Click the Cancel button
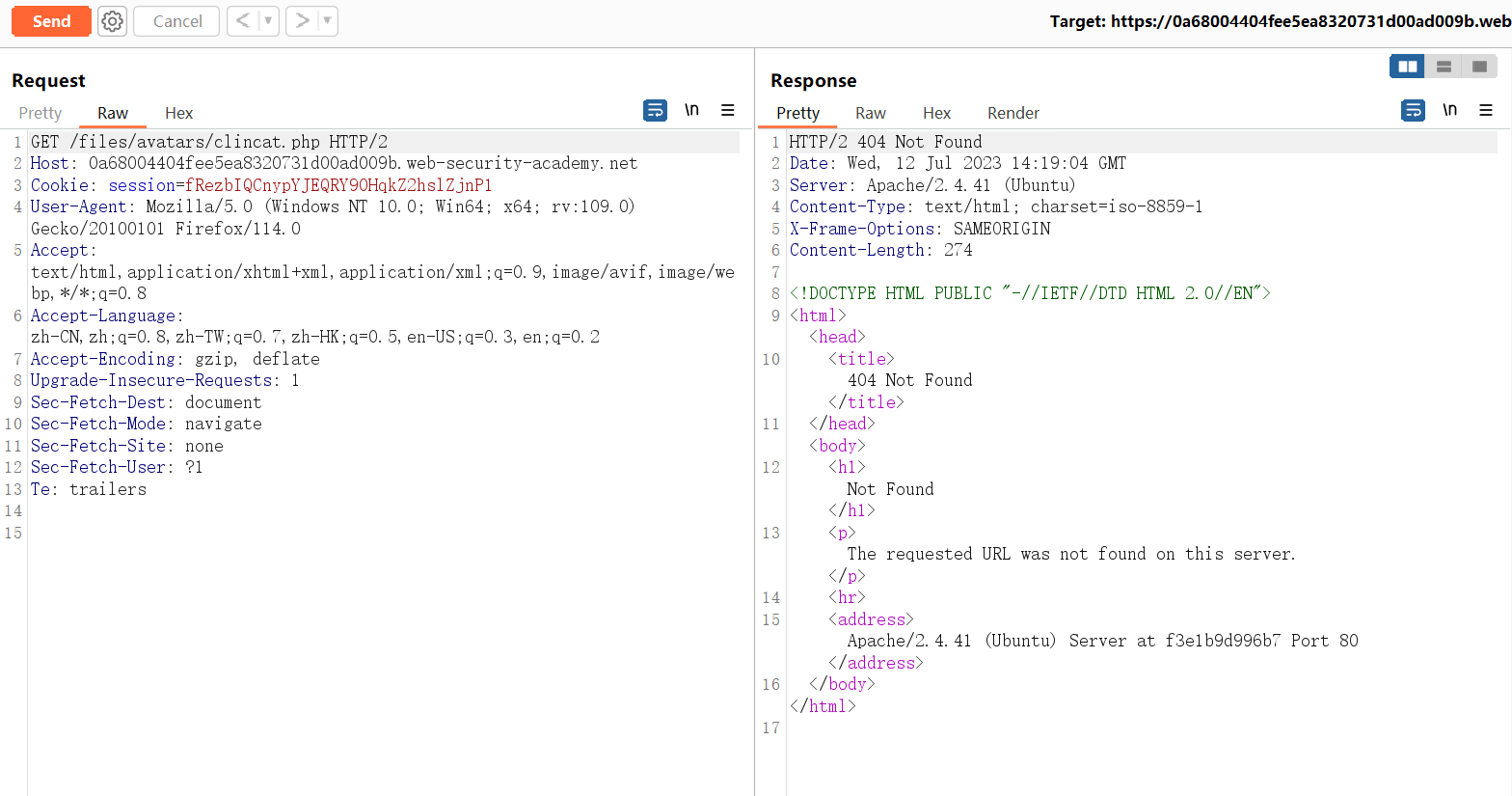The image size is (1512, 796). click(176, 21)
